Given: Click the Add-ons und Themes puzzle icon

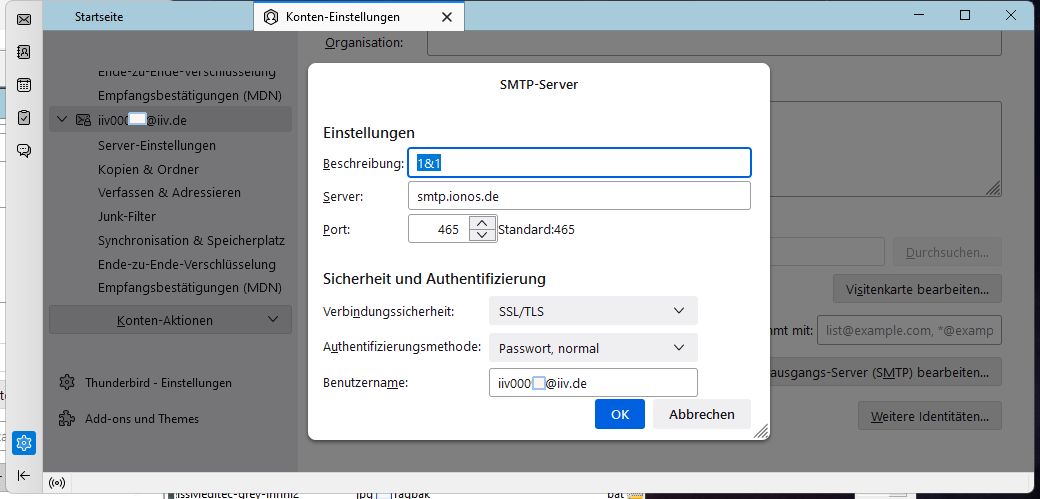Looking at the screenshot, I should click(67, 419).
